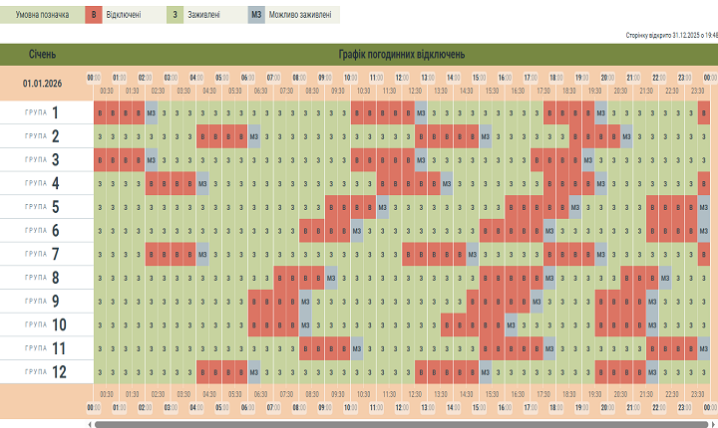The height and width of the screenshot is (428, 718).
Task: Select the Група 1 row label
Action: (42, 112)
